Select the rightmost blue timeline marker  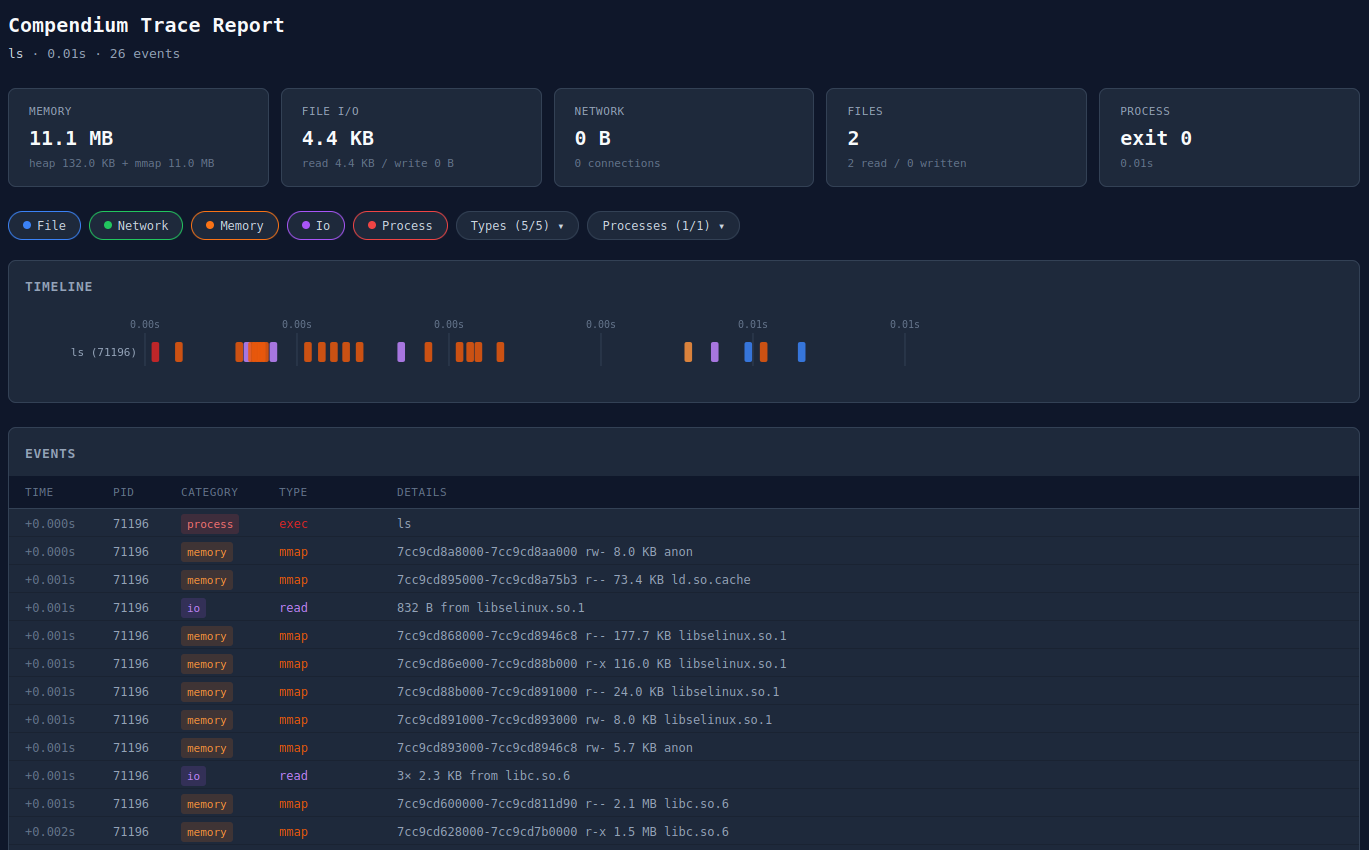click(801, 352)
